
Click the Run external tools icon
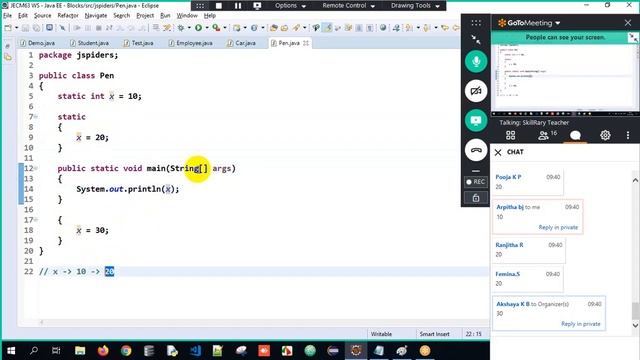(x=216, y=28)
